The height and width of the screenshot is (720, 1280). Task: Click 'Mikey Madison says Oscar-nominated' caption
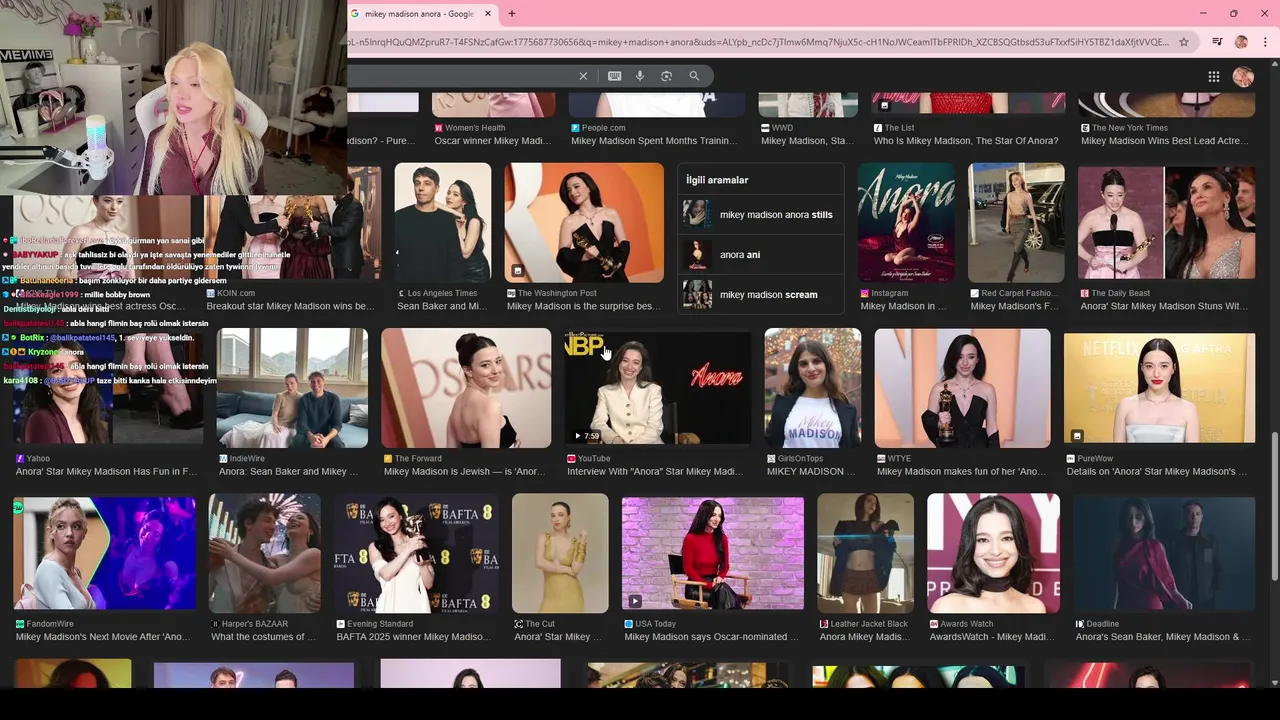click(711, 637)
